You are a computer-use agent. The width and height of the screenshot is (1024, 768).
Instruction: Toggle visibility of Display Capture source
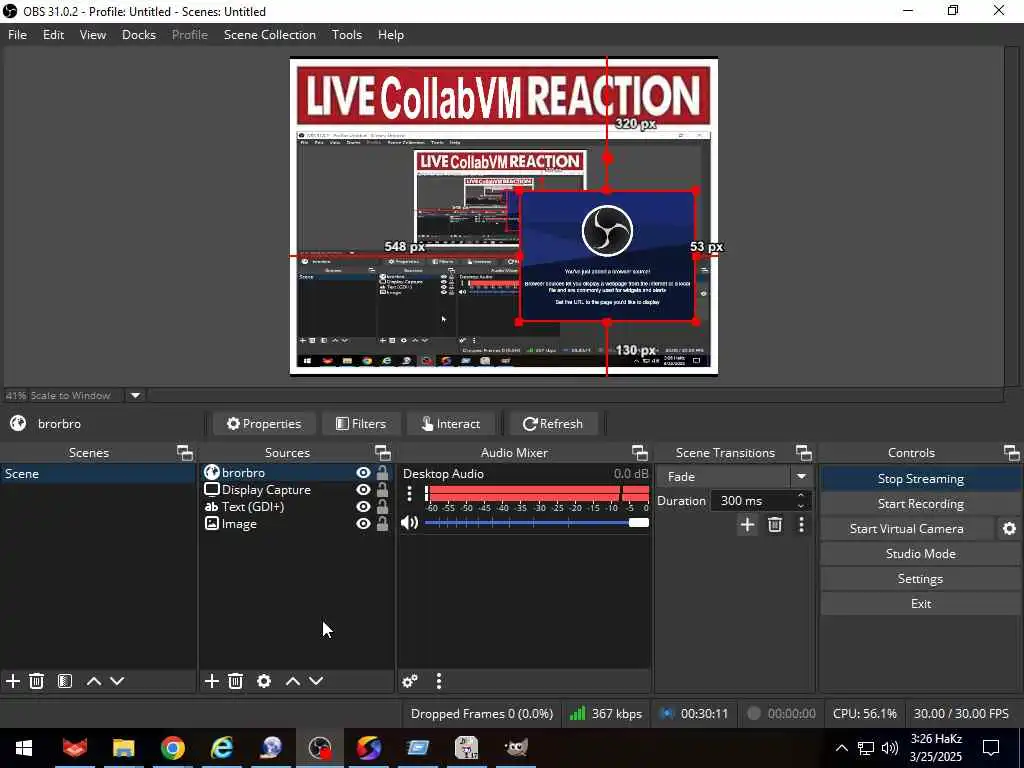[363, 489]
